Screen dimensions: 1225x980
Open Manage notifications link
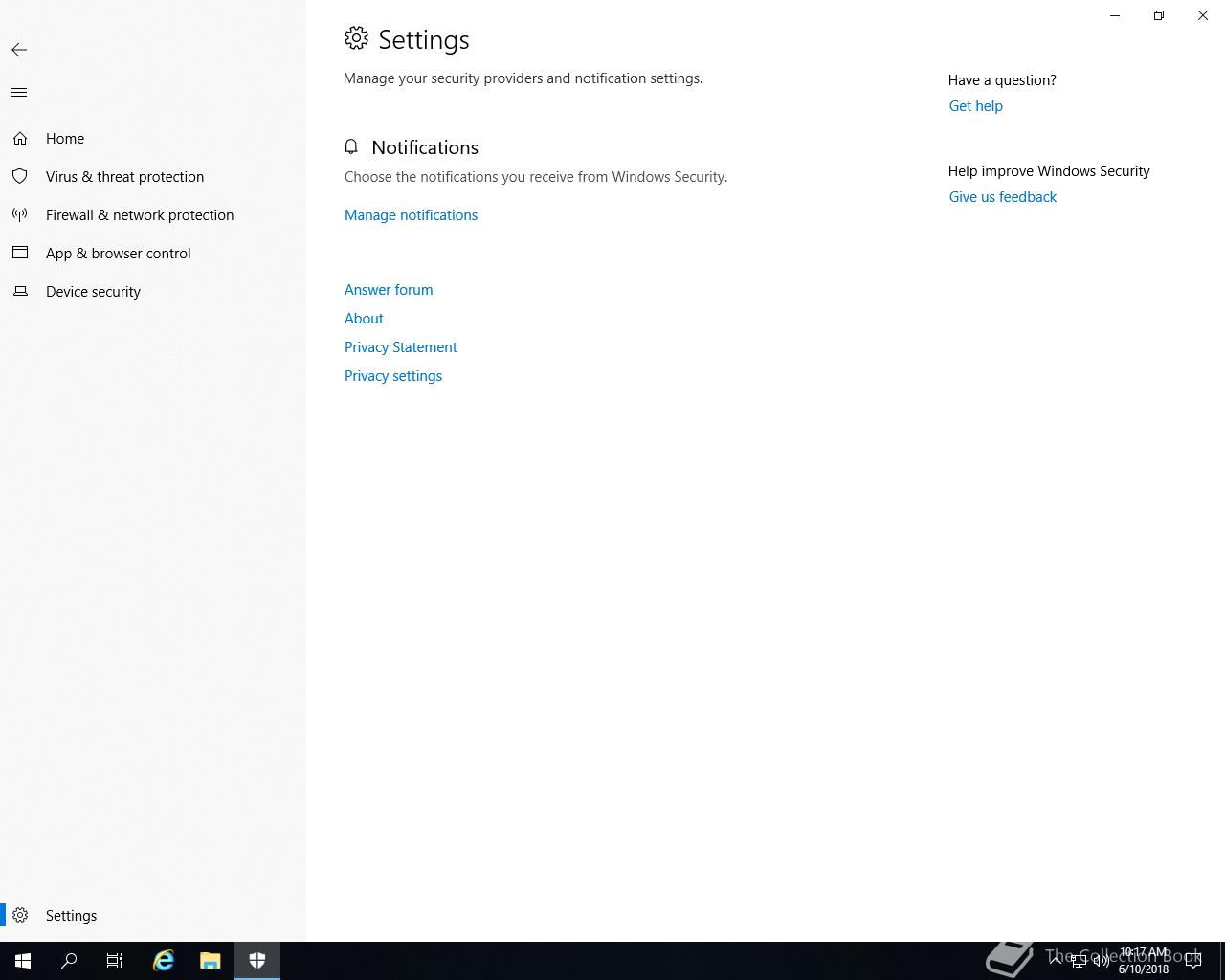[411, 215]
